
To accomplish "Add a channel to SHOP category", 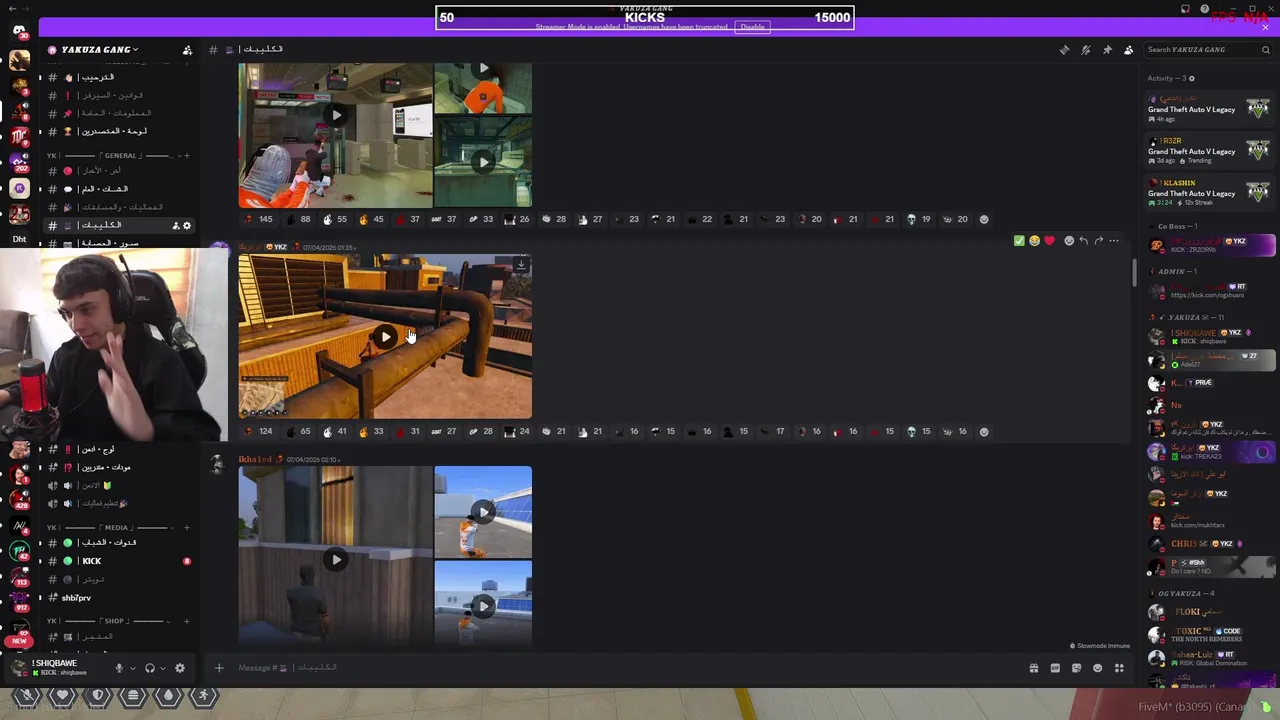I will pos(187,621).
